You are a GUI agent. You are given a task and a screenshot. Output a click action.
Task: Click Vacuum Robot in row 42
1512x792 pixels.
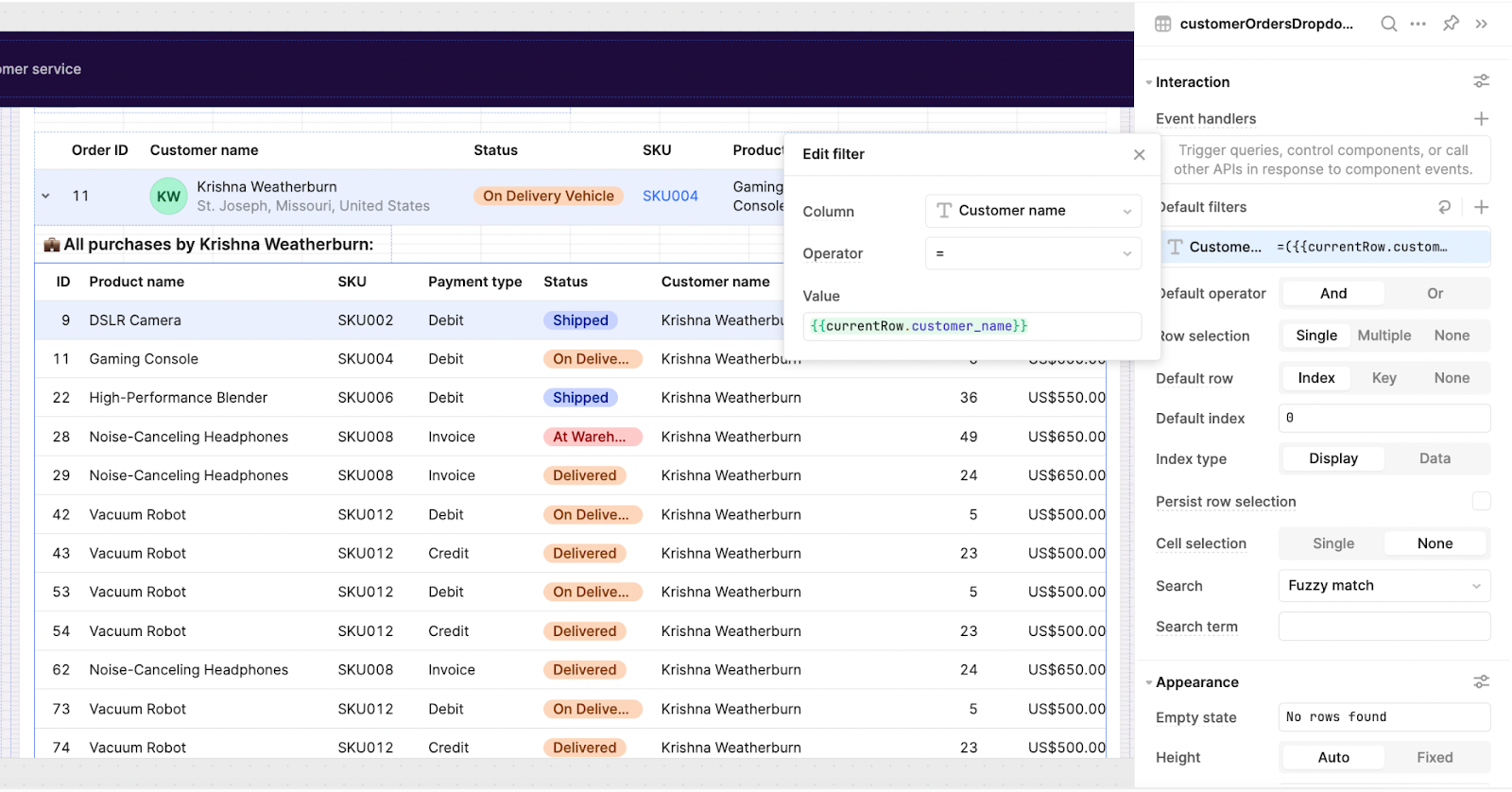point(138,515)
